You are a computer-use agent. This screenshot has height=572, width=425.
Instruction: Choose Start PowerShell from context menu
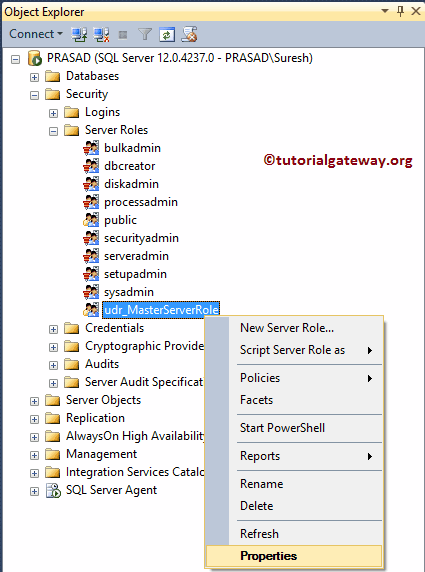click(x=294, y=428)
